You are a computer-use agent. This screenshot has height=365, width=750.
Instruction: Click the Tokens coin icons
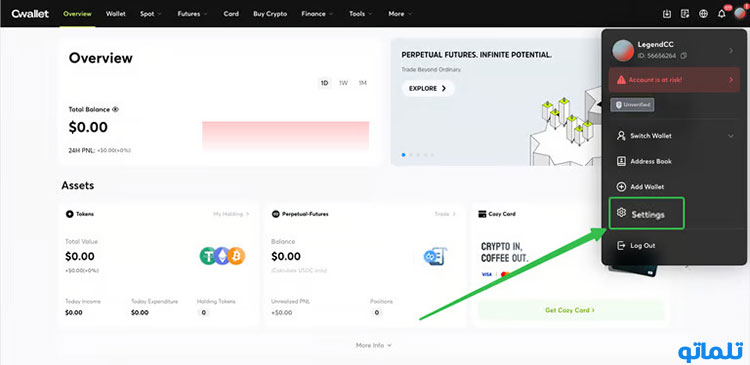click(222, 256)
